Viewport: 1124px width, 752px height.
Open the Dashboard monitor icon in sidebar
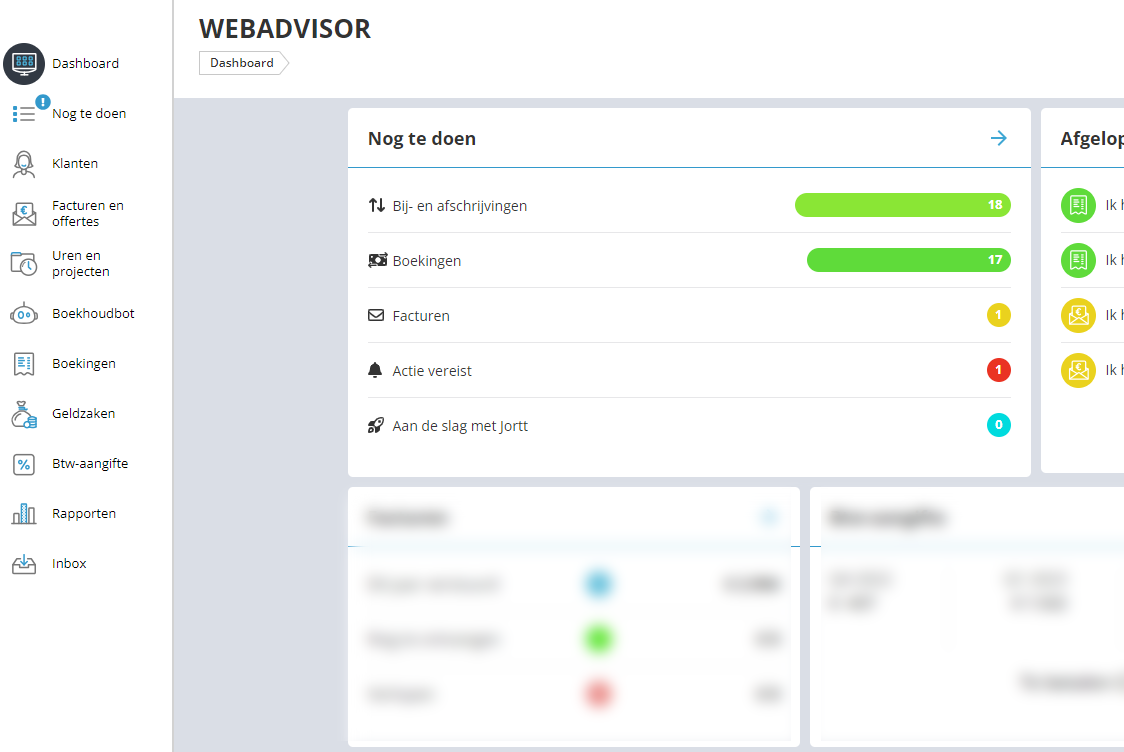click(x=24, y=64)
